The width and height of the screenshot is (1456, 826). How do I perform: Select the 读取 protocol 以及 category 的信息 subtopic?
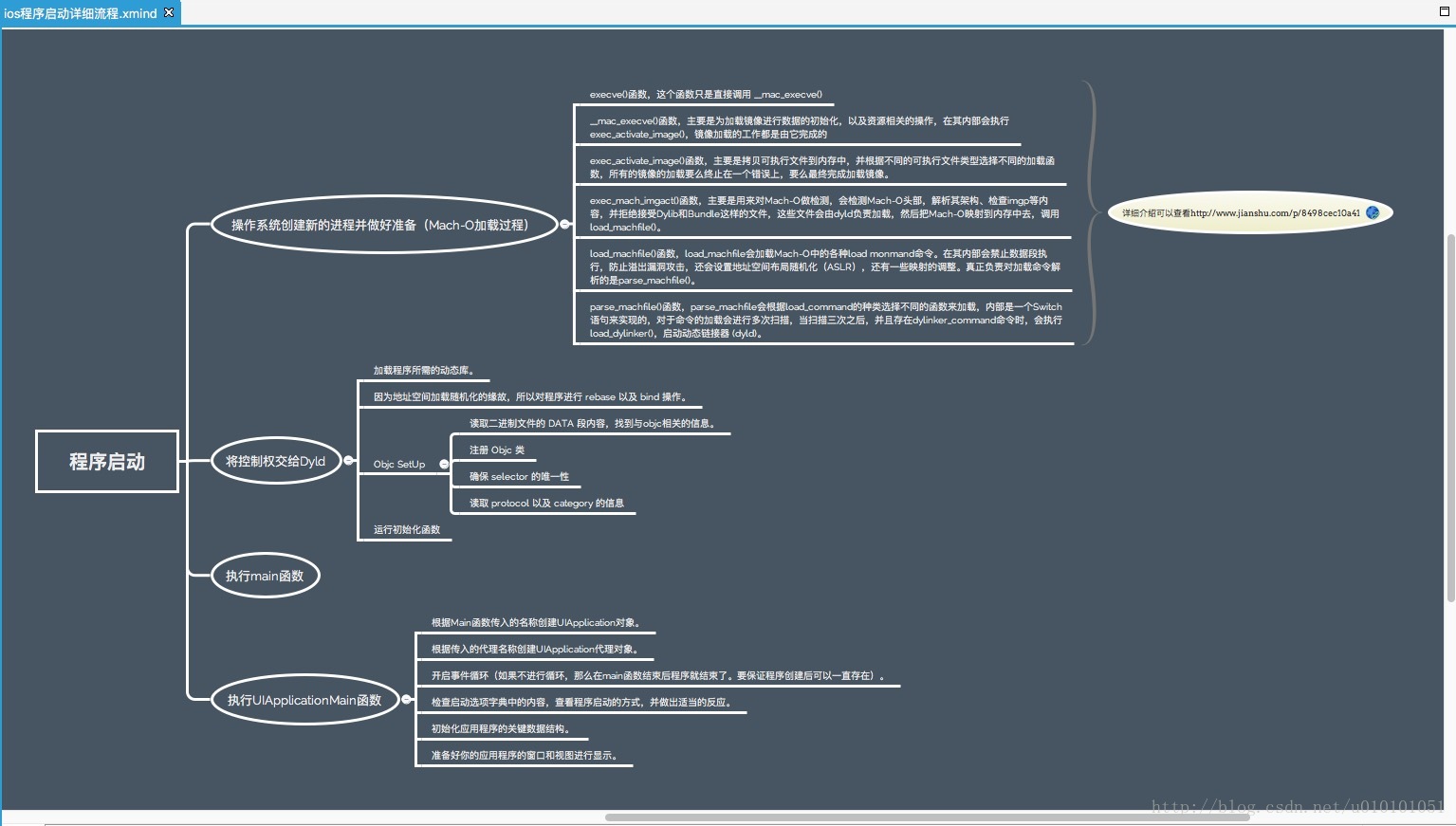coord(546,504)
